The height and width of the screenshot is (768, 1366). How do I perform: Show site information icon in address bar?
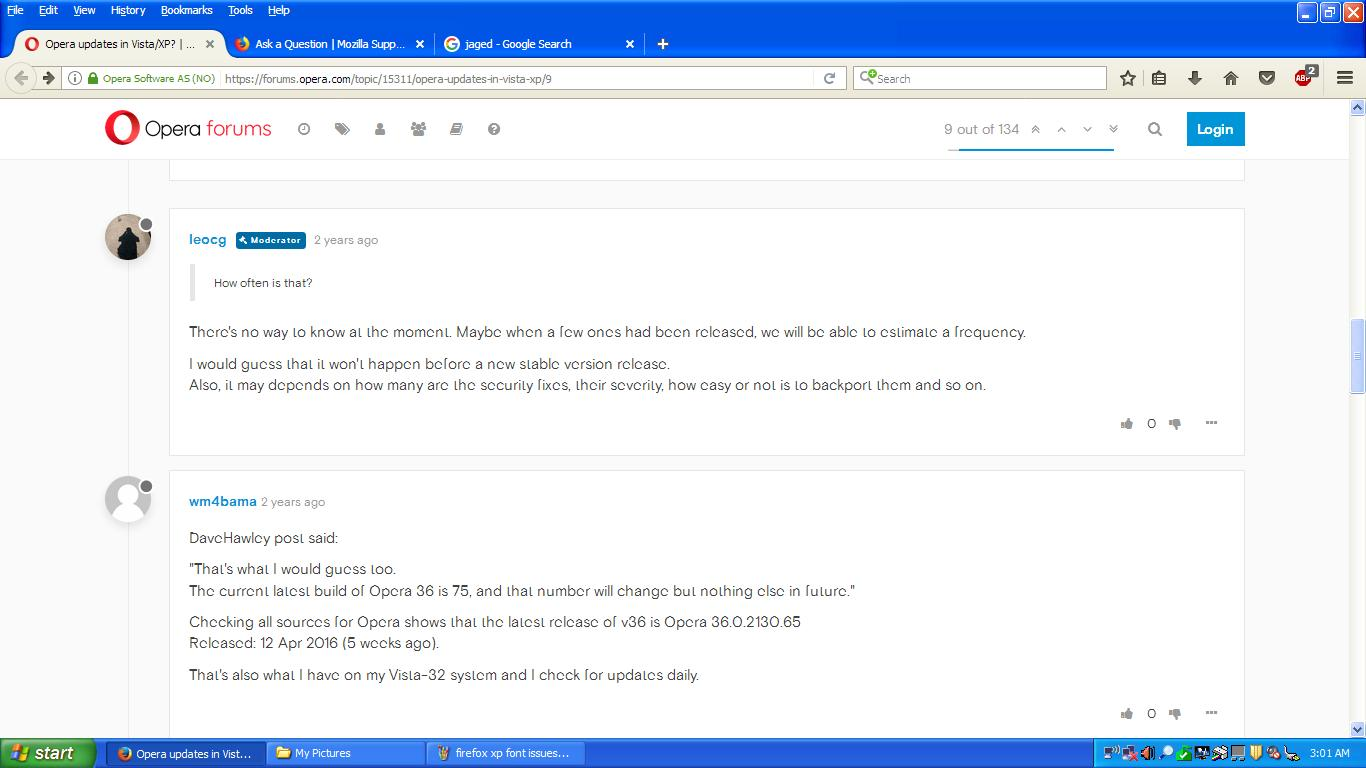click(x=74, y=78)
